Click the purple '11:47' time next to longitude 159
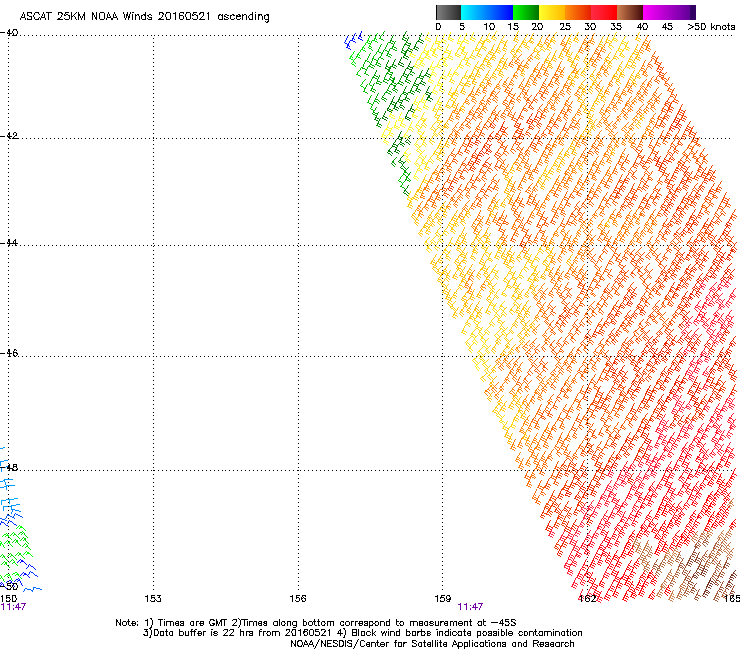 click(470, 607)
